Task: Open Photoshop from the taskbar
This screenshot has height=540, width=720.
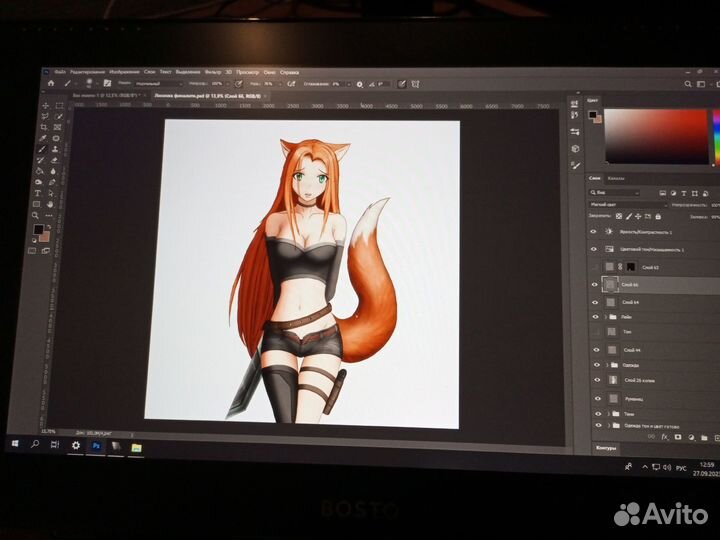Action: pos(96,445)
